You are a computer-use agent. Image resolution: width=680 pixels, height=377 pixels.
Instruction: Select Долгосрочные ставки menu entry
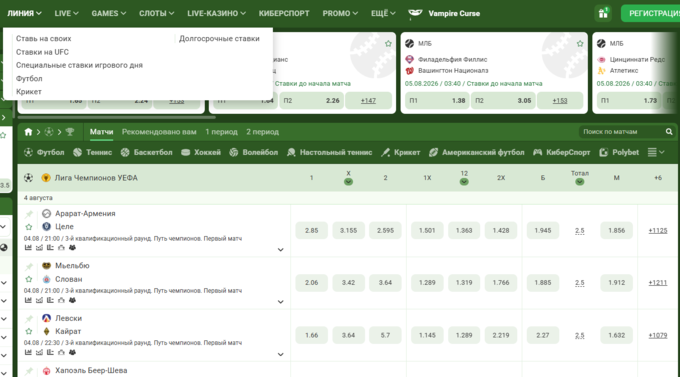coord(219,39)
